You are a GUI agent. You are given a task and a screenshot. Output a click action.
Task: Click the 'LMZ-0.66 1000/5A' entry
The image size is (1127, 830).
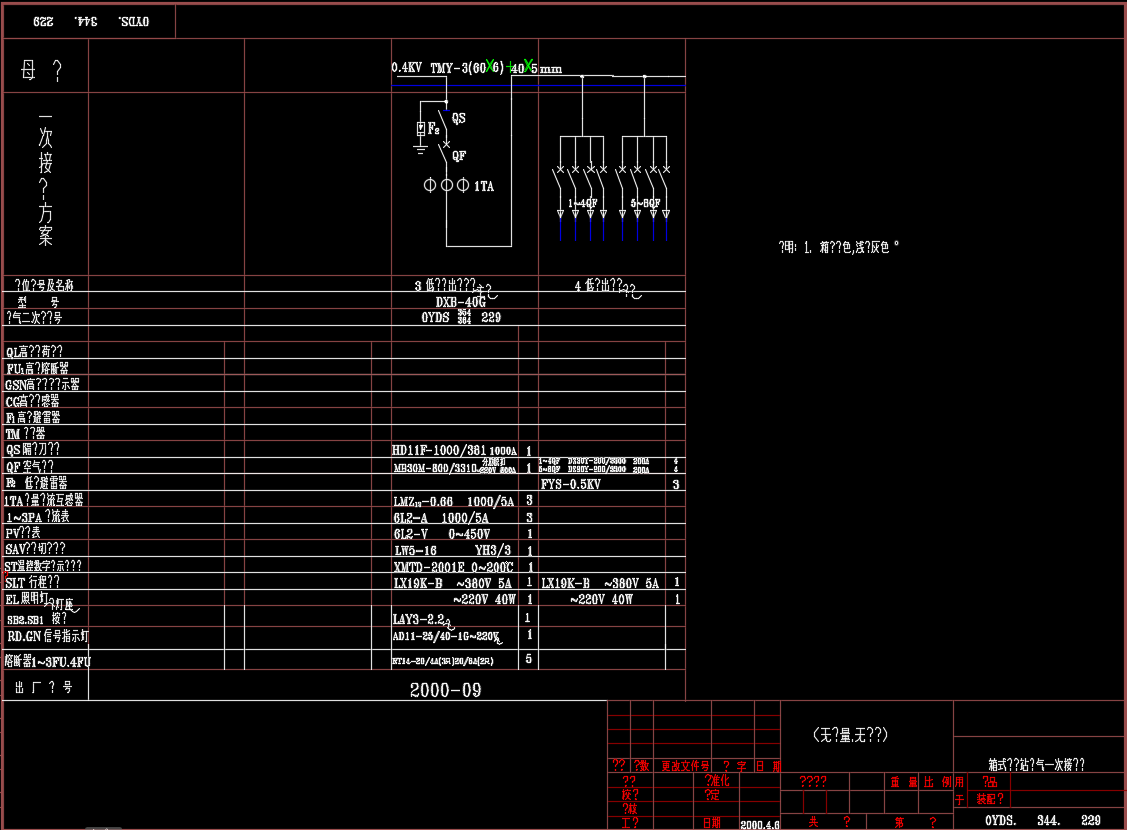[454, 502]
